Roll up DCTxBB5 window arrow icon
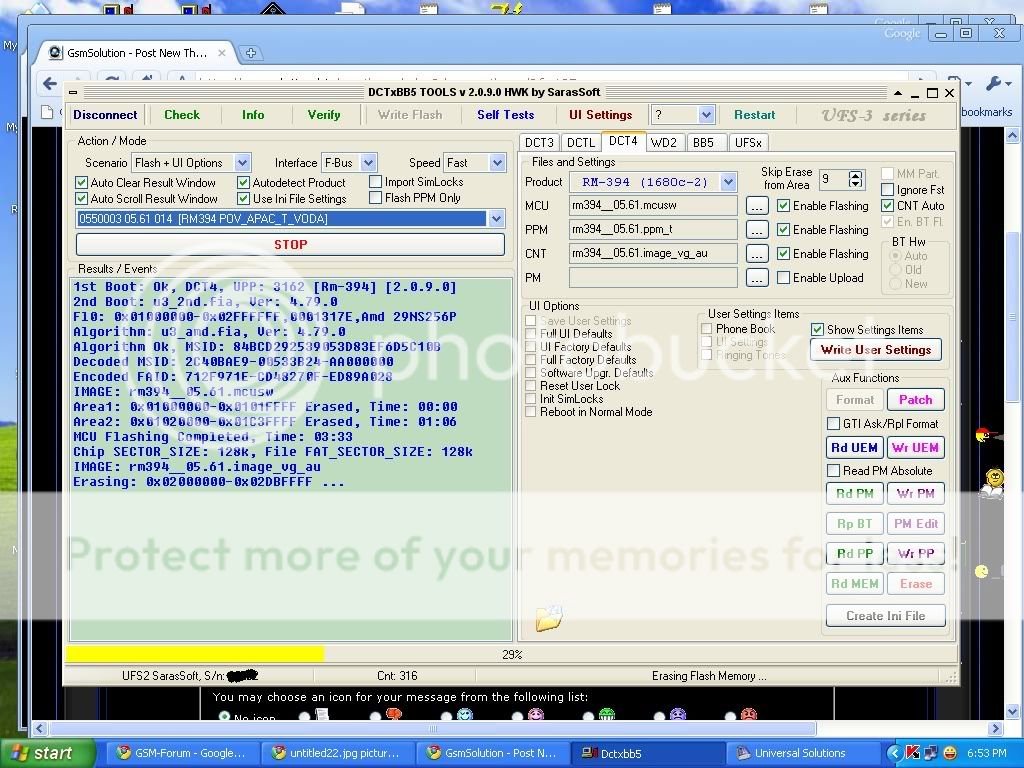Image resolution: width=1024 pixels, height=768 pixels. pos(898,93)
